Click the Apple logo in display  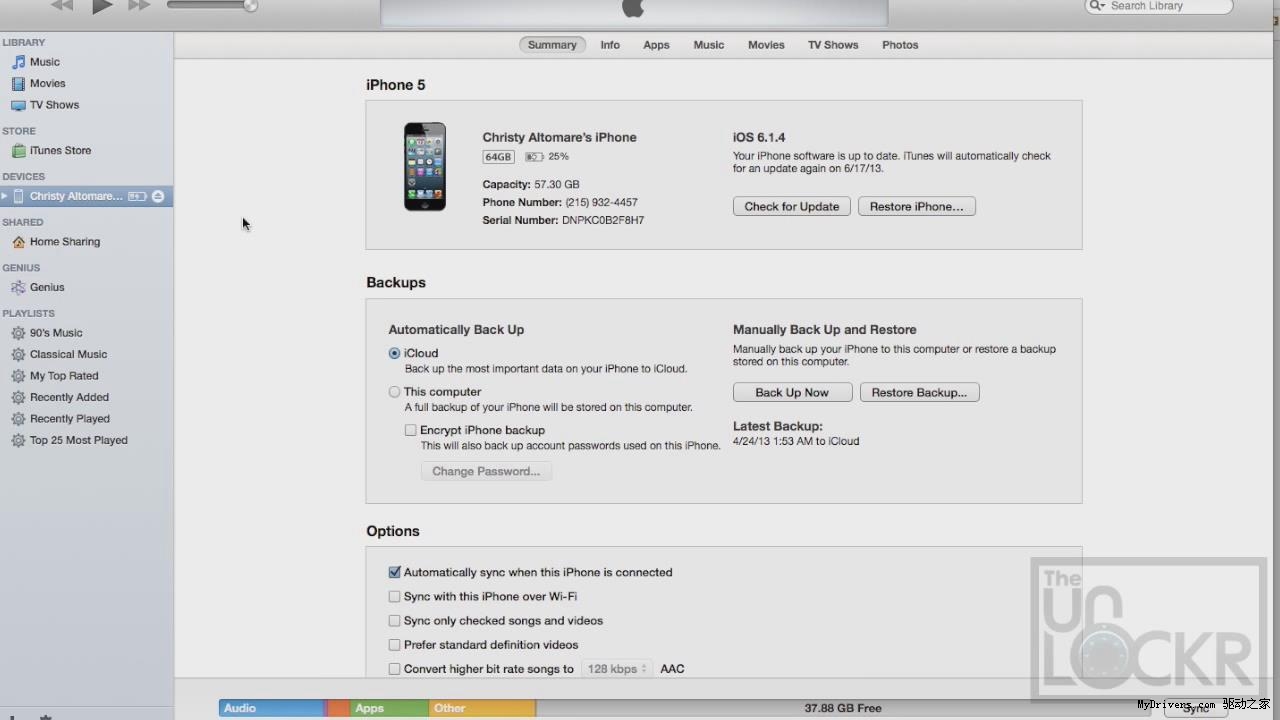click(x=633, y=8)
